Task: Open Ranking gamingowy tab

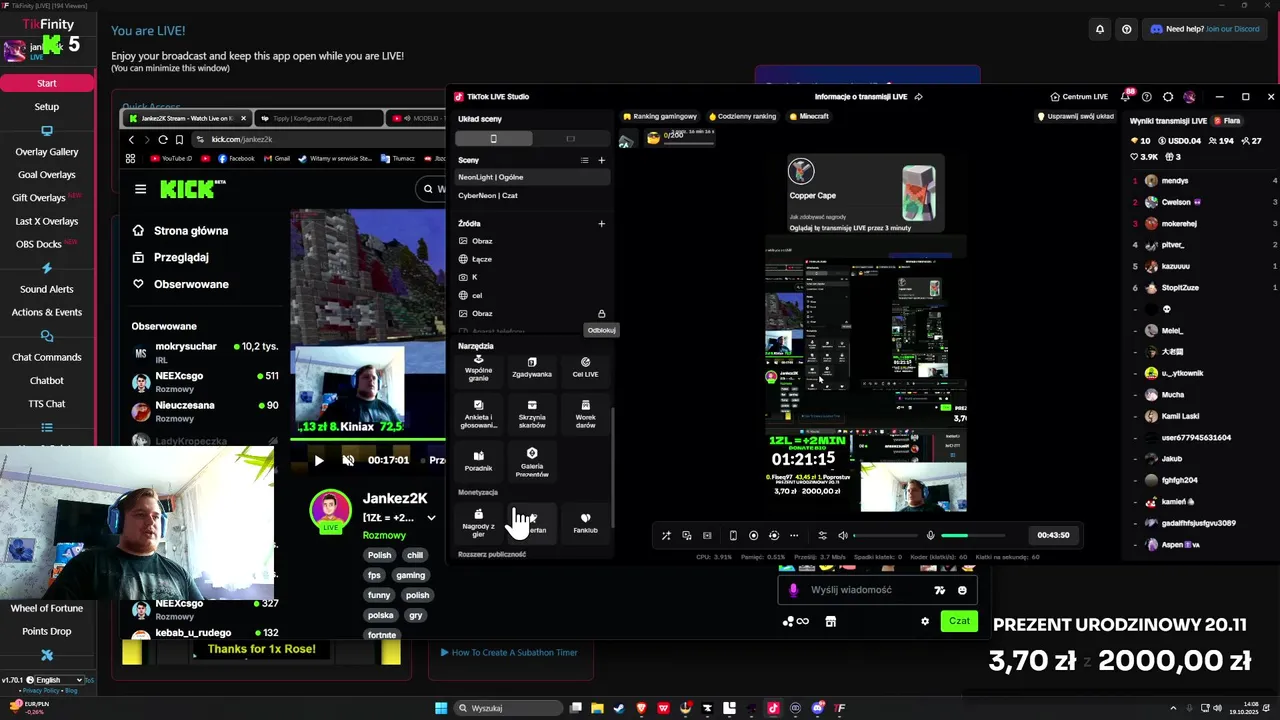Action: tap(660, 116)
